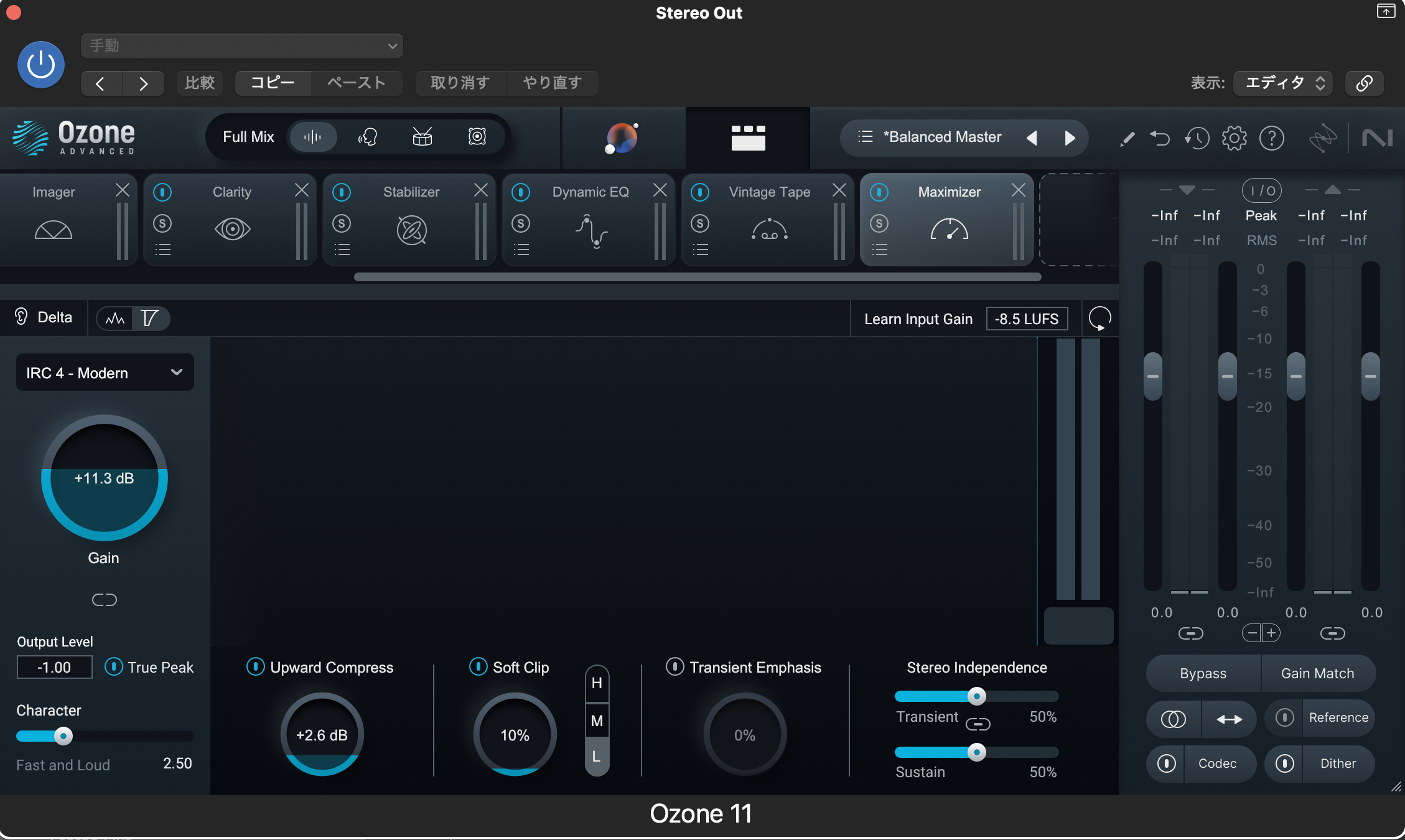1405x840 pixels.
Task: Click the コピー button
Action: 273,83
